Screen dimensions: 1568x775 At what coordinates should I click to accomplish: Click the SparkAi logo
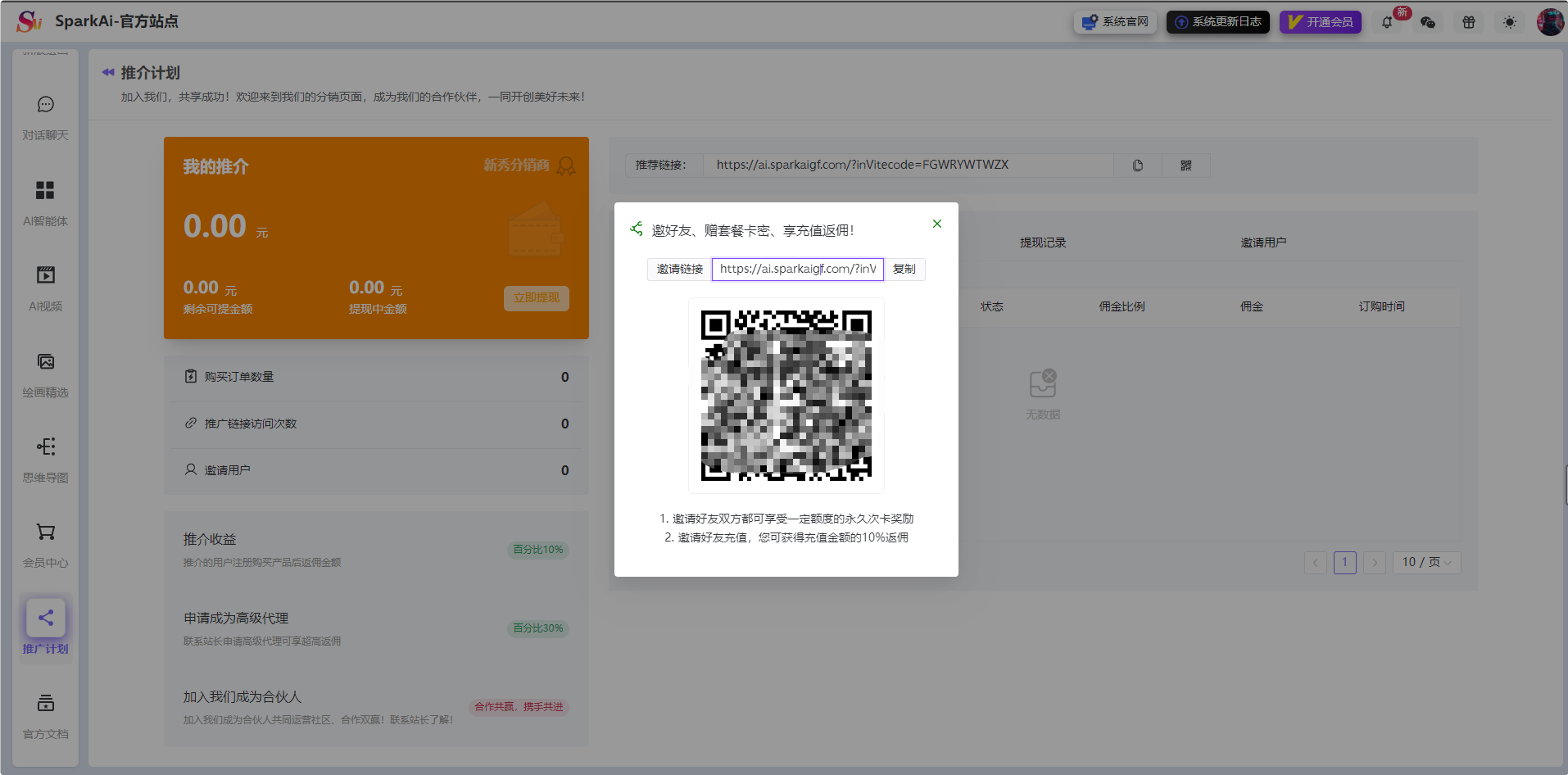(29, 21)
